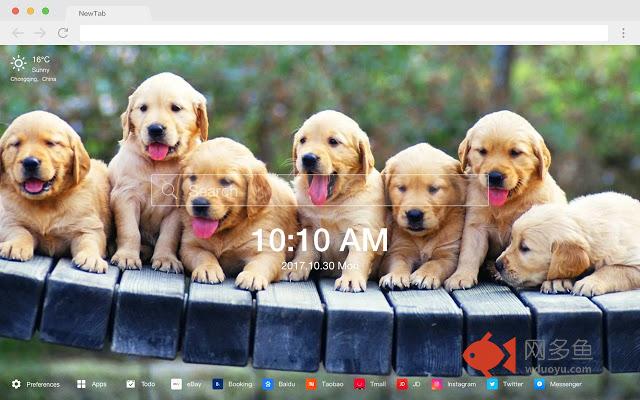This screenshot has width=640, height=400.
Task: Open the JD text link
Action: [416, 384]
